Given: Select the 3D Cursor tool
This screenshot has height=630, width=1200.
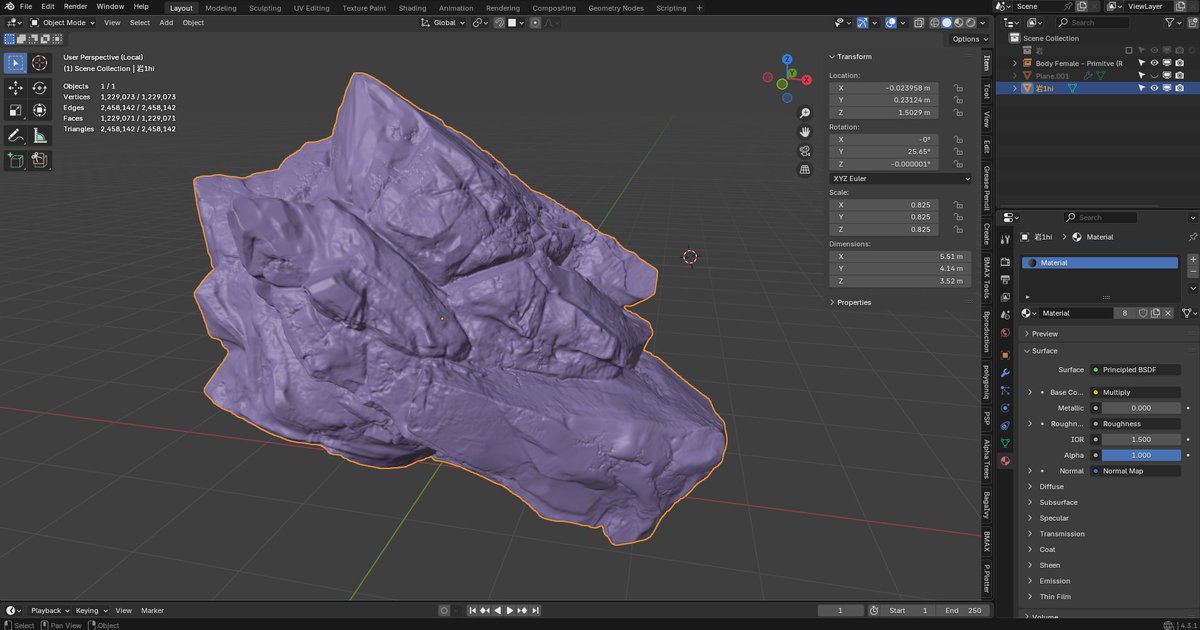Looking at the screenshot, I should click(x=39, y=63).
